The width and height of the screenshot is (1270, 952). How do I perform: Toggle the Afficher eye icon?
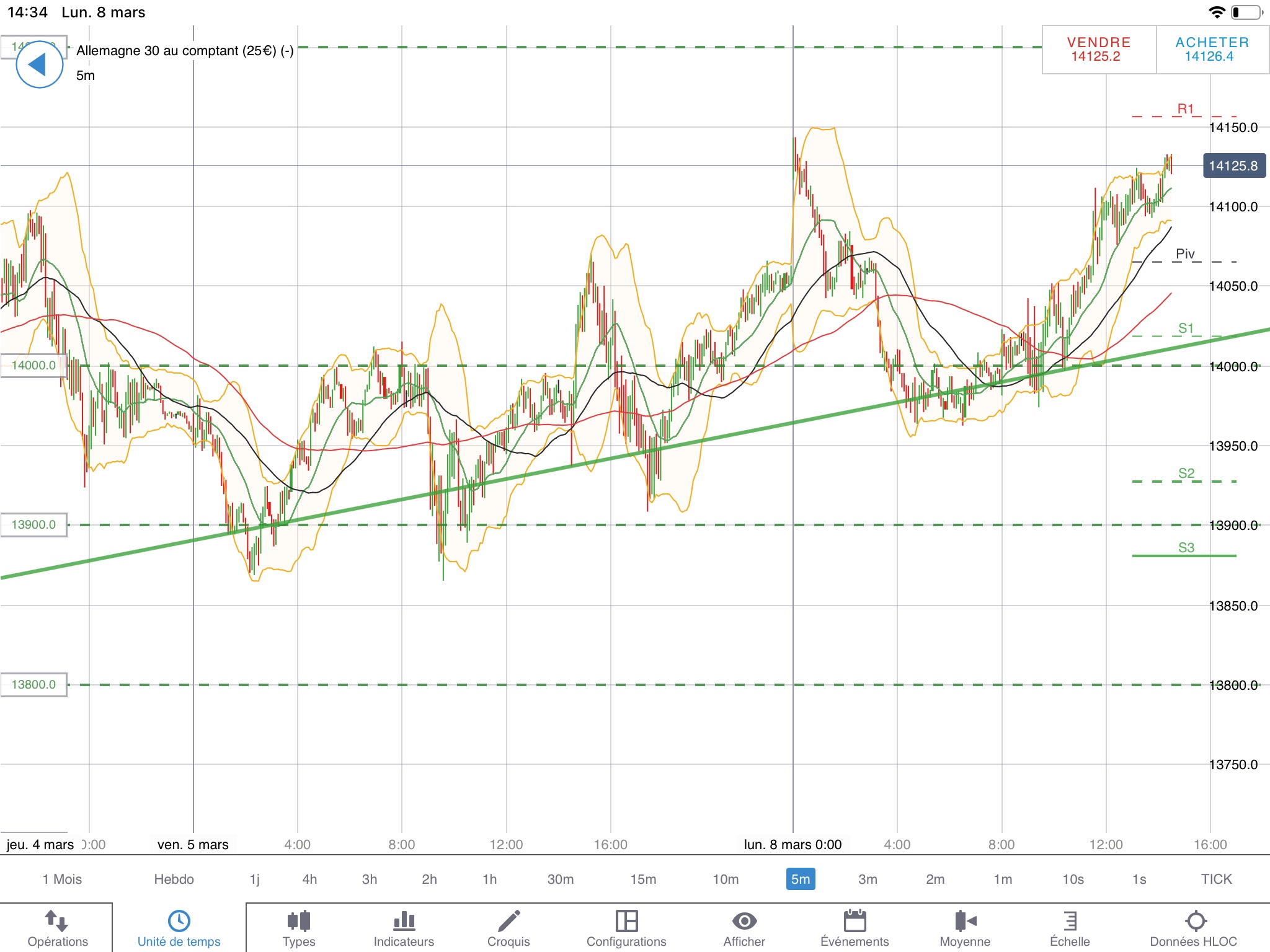pos(744,921)
